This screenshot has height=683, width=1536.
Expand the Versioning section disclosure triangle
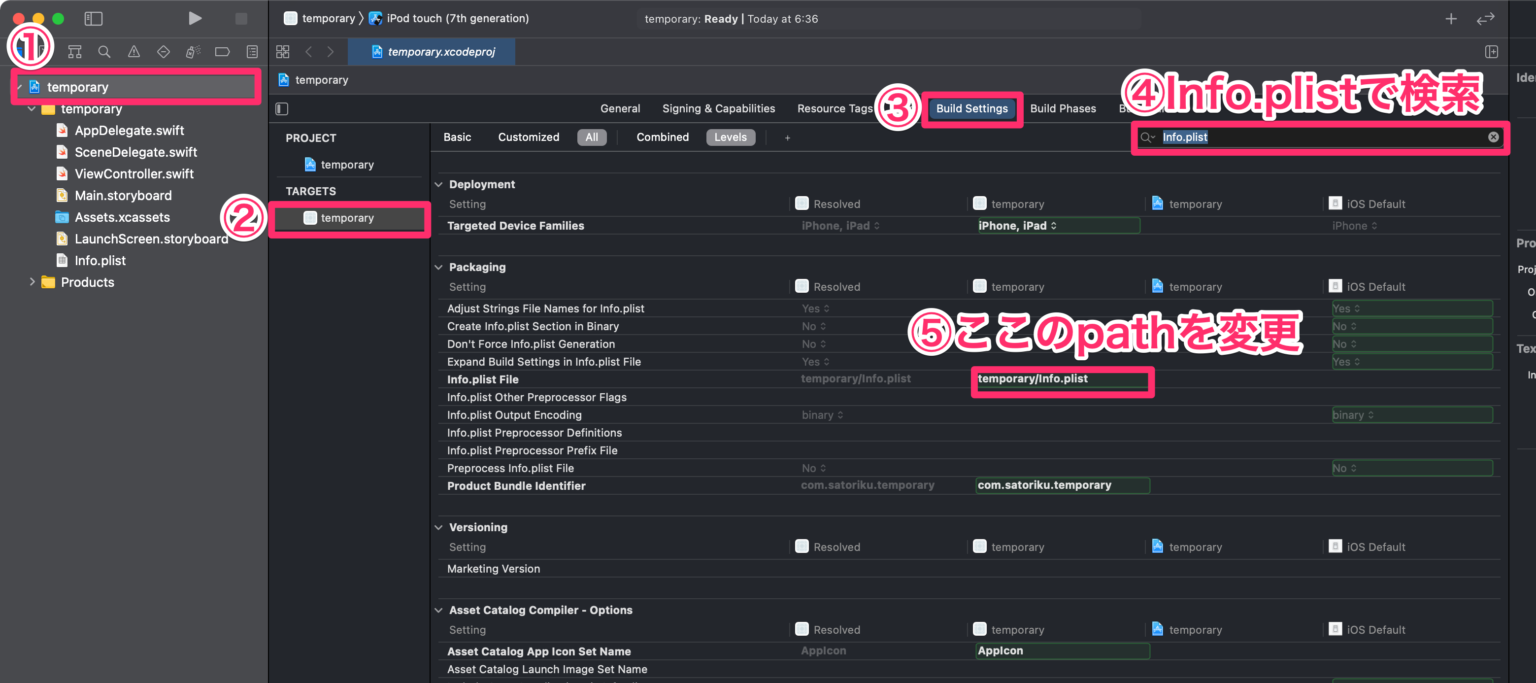pos(438,527)
